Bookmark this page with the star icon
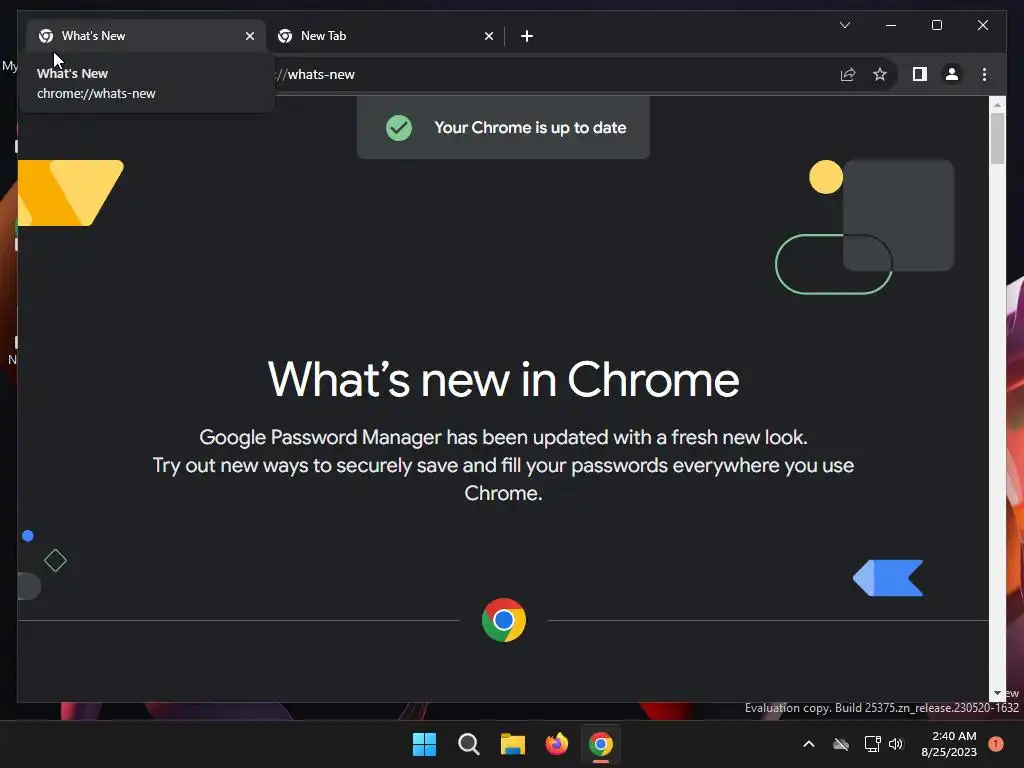 click(880, 74)
